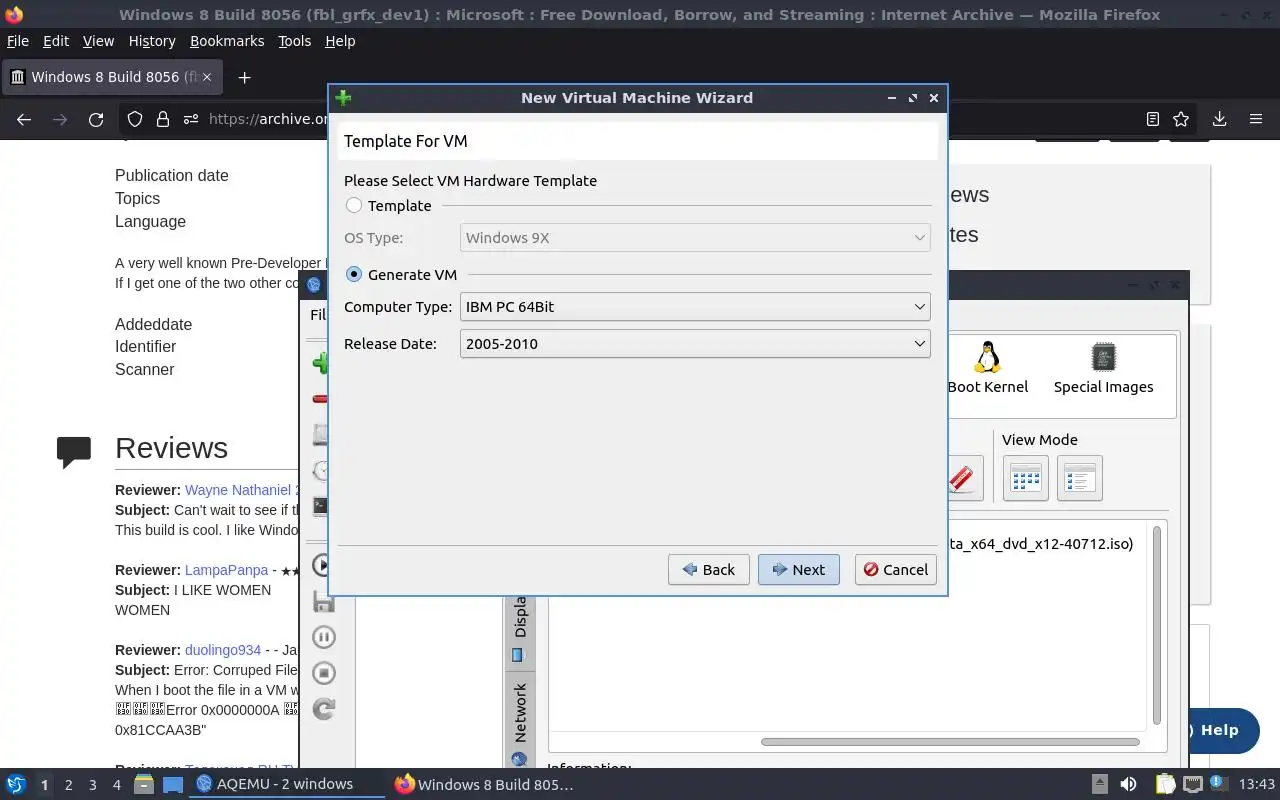
Task: Click Next in the VM wizard
Action: click(x=798, y=569)
